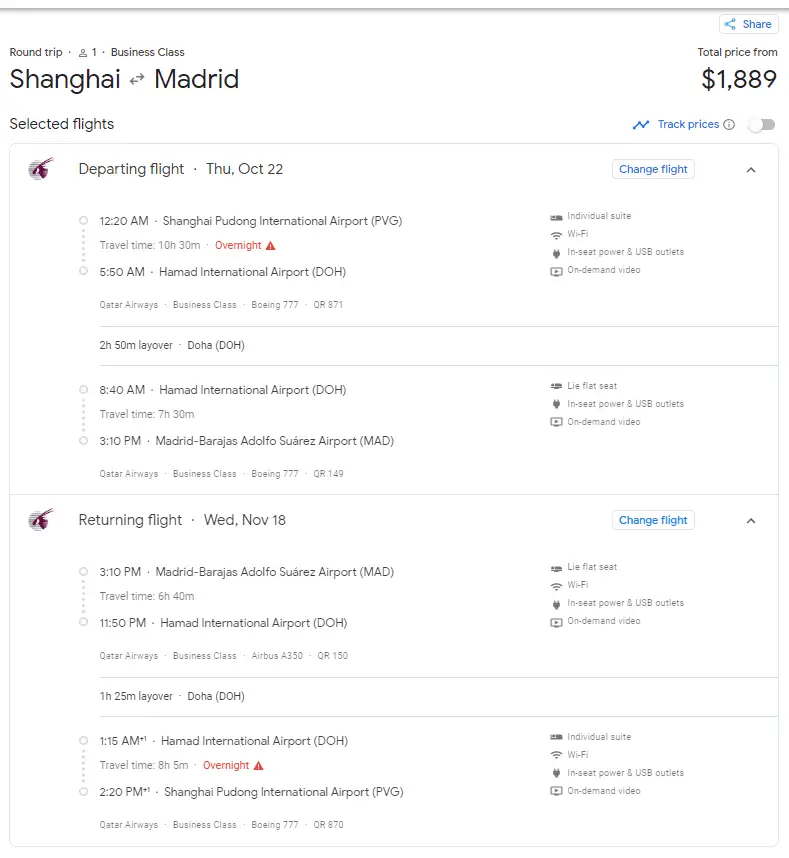The height and width of the screenshot is (858, 789).
Task: Click Qatar Airways logo on departing flight
Action: tap(41, 169)
